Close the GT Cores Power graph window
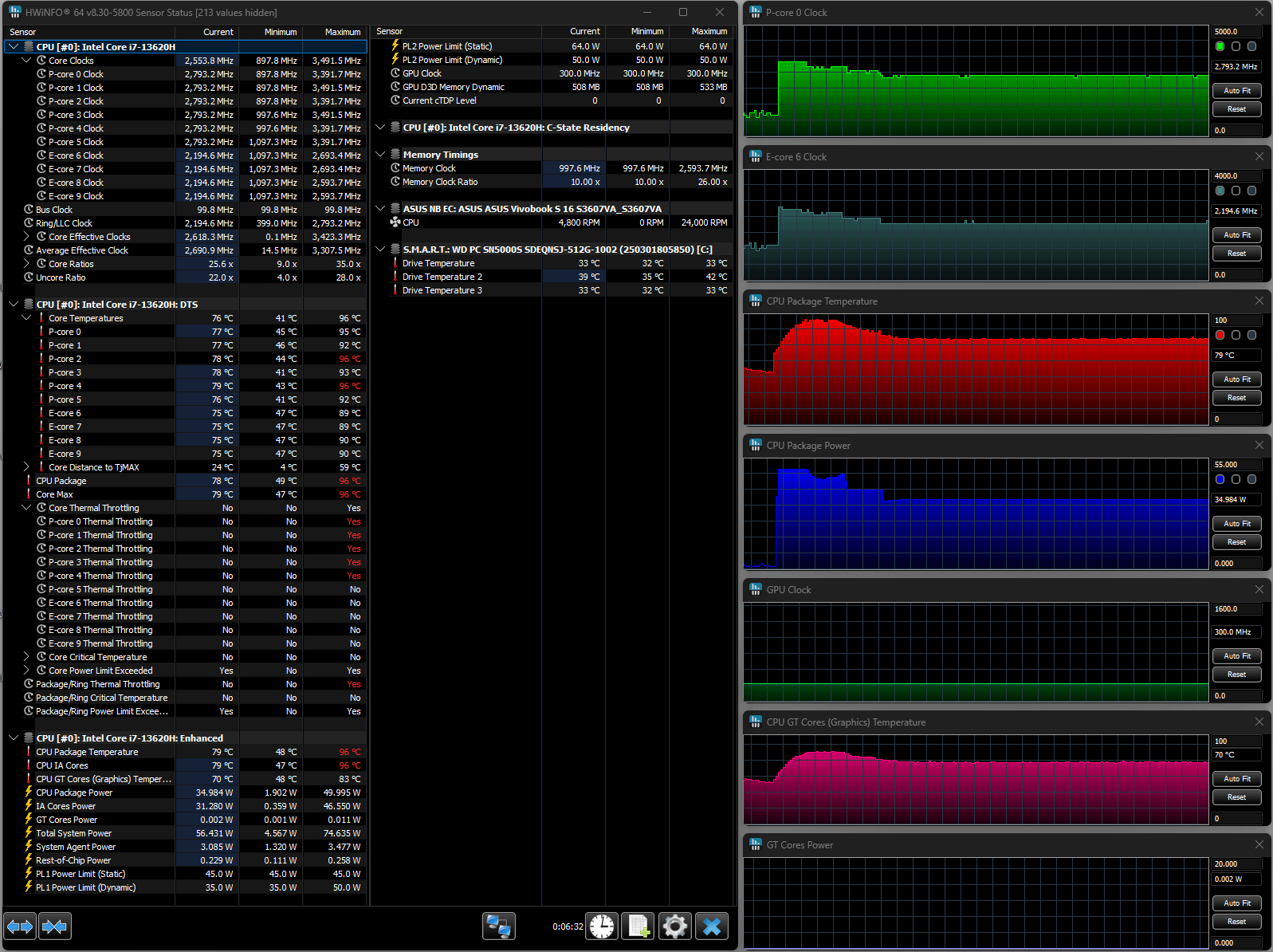Viewport: 1273px width, 952px height. 1259,844
